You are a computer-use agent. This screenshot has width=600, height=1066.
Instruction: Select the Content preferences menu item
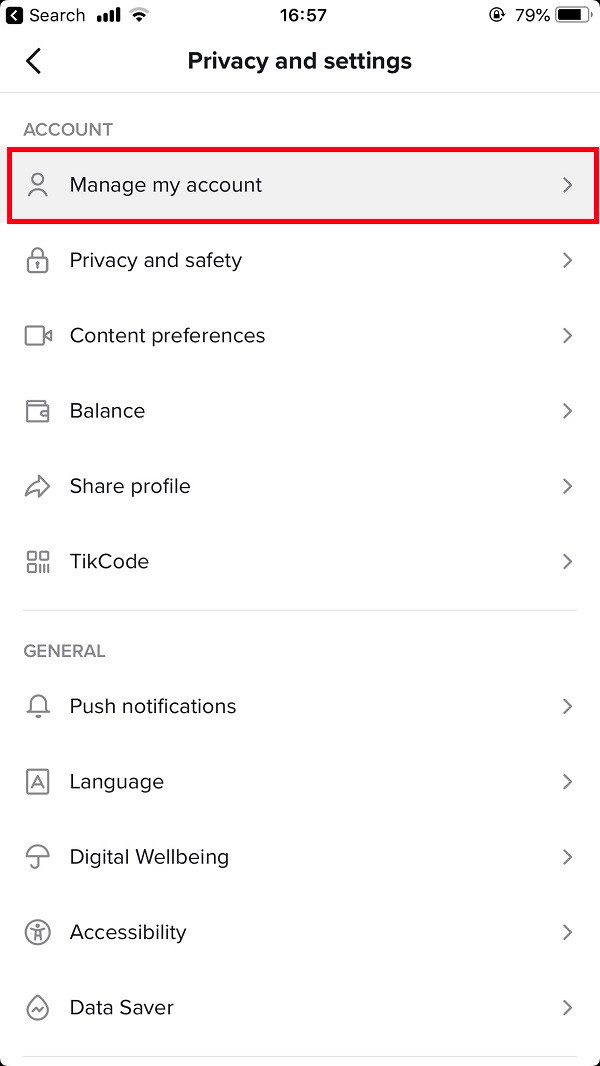click(167, 336)
